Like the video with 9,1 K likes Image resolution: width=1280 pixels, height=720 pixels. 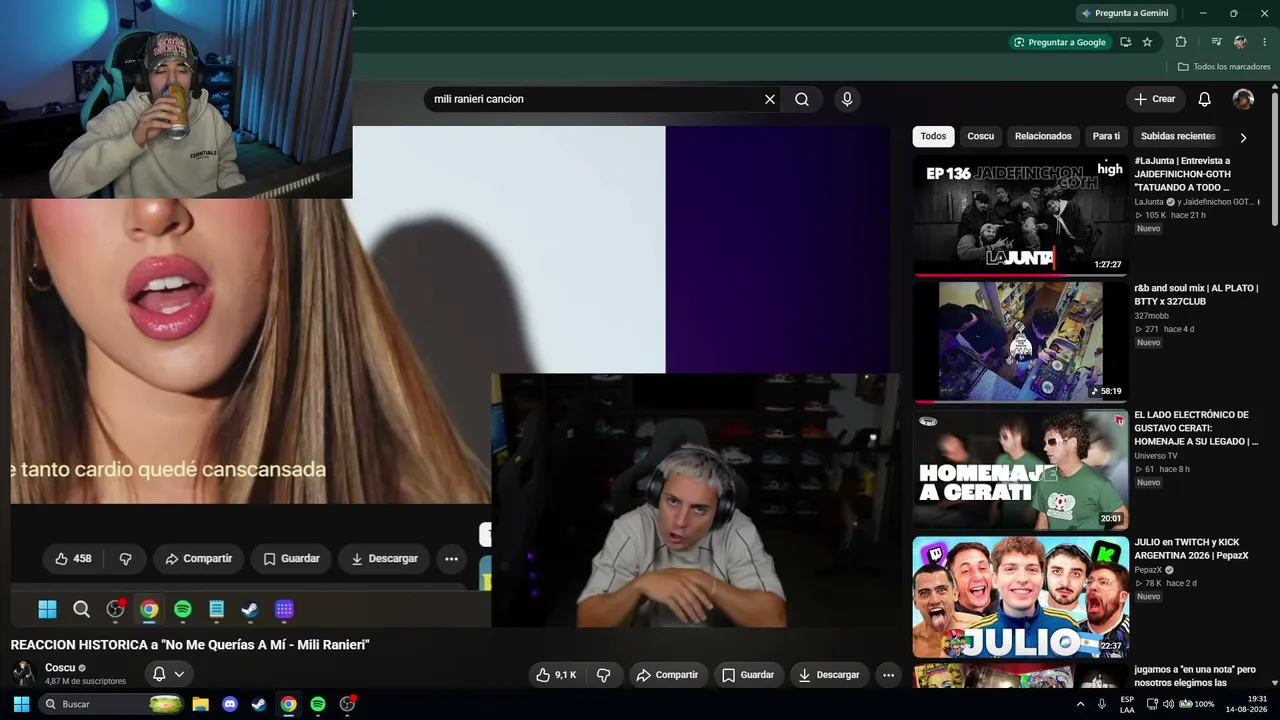[556, 675]
